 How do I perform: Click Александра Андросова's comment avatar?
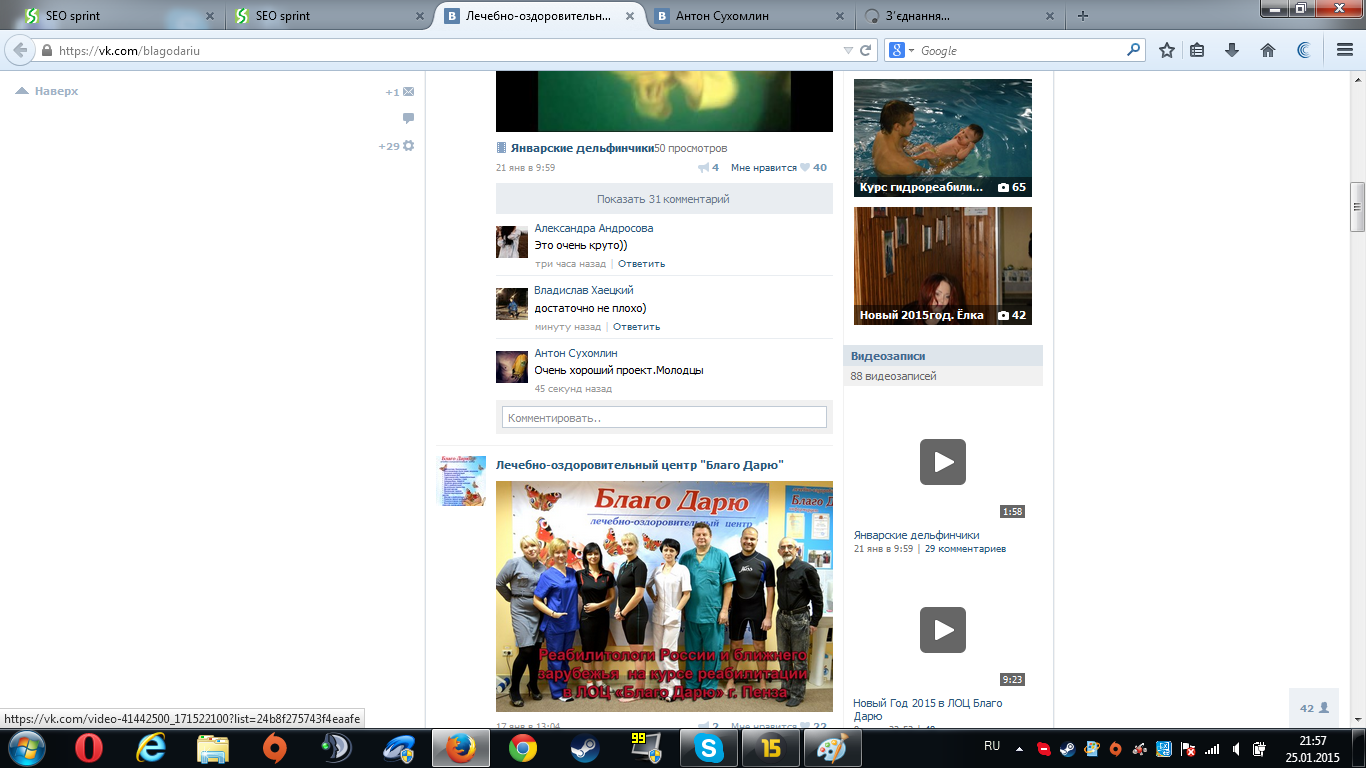[512, 242]
